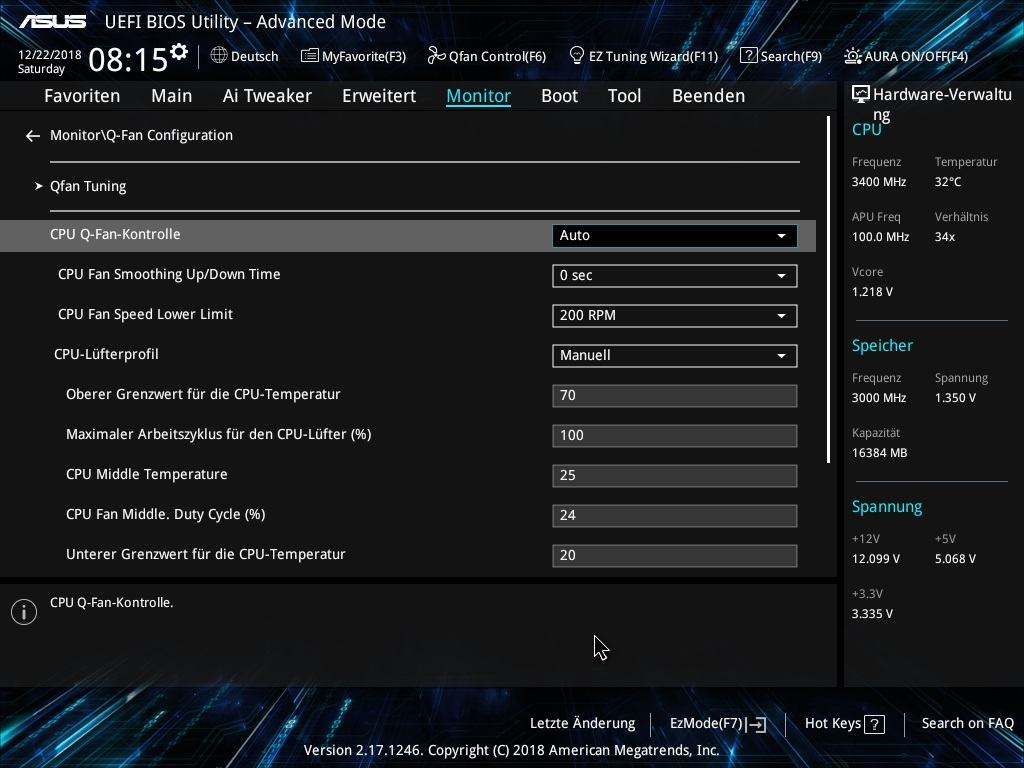Click the Monitor\Q-Fan Configuration breadcrumb
This screenshot has width=1024, height=768.
coord(141,135)
